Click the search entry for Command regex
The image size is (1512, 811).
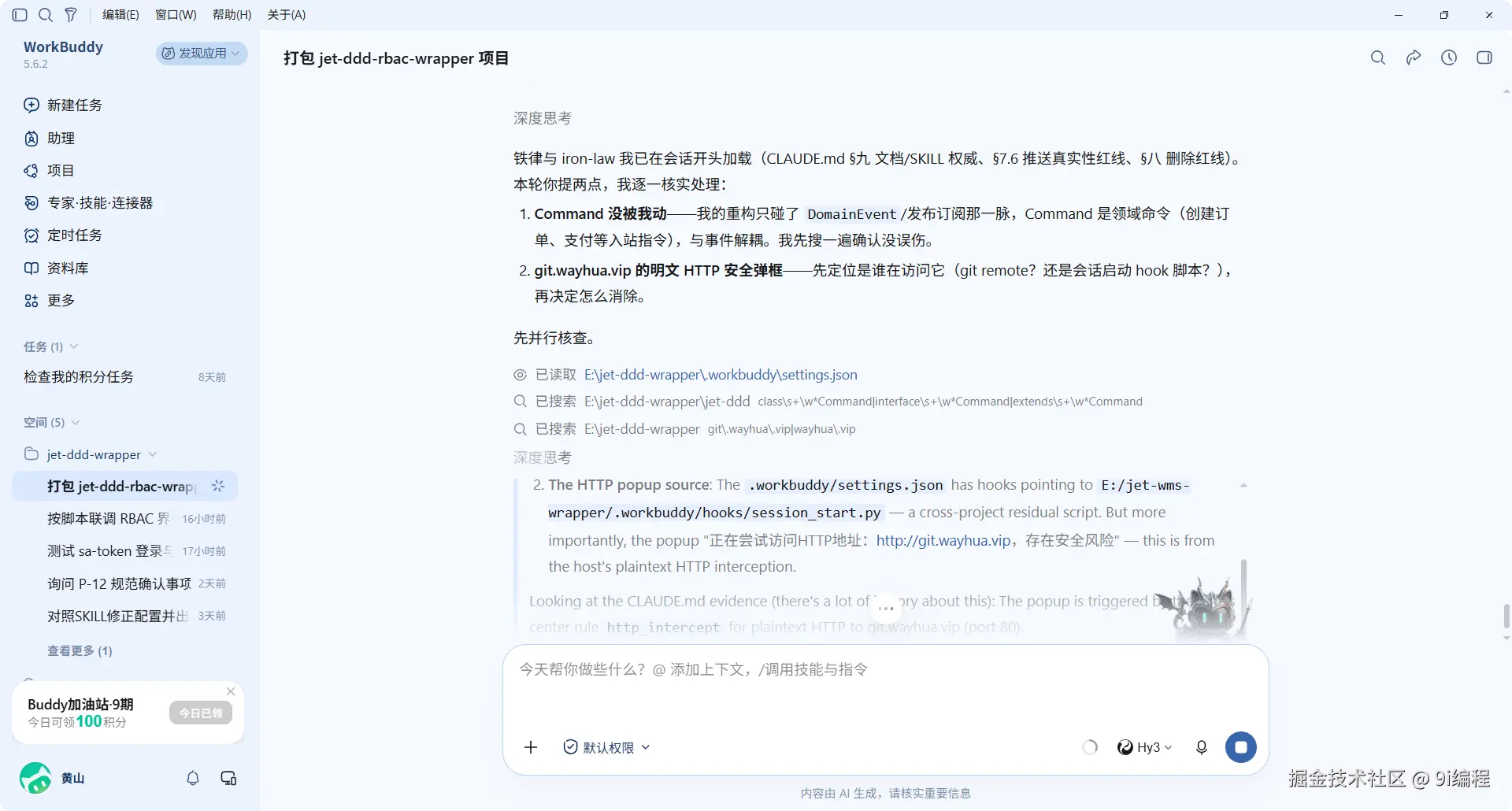click(x=828, y=402)
